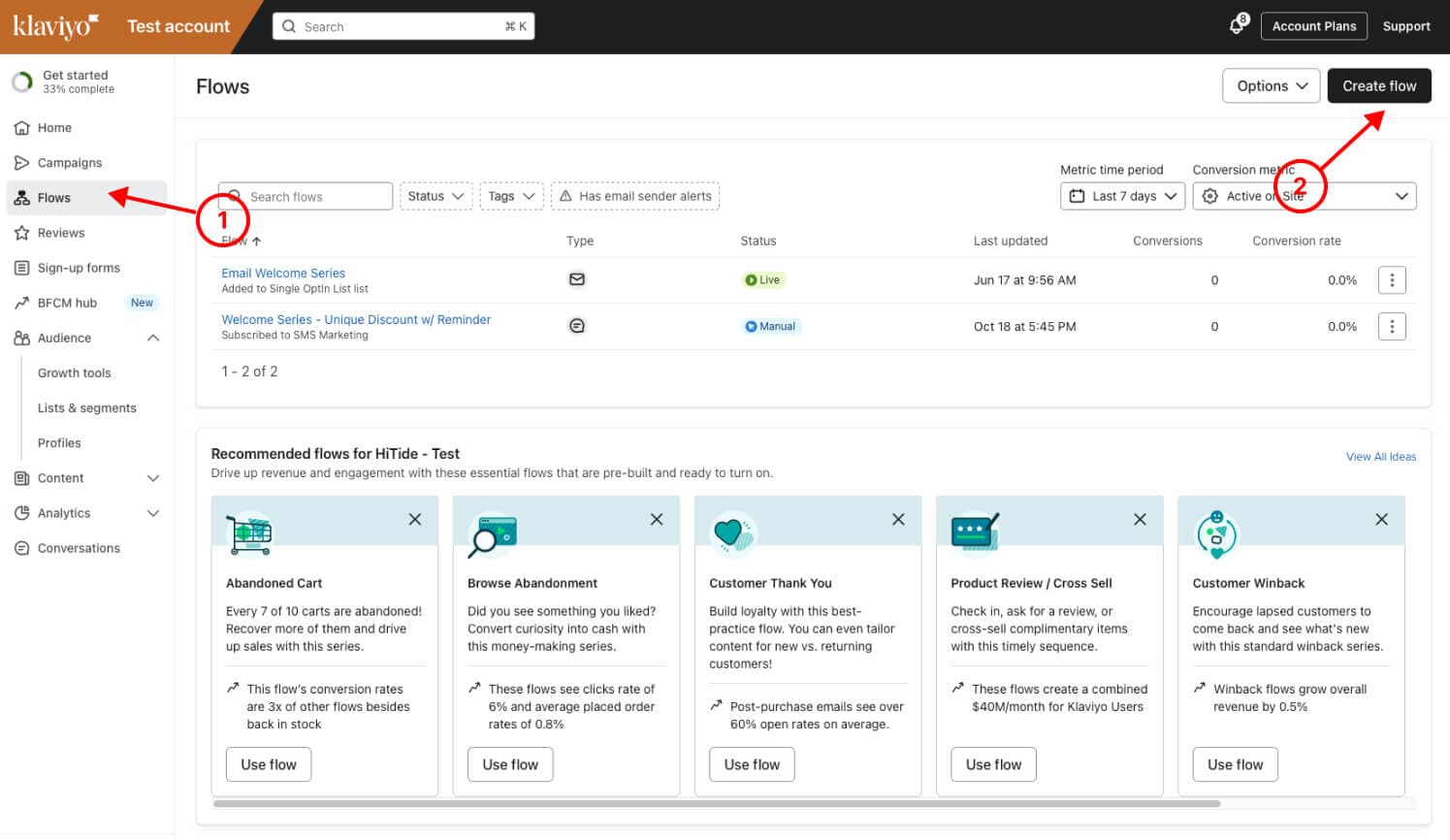Go to Campaigns in the sidebar
This screenshot has width=1450, height=840.
click(69, 163)
